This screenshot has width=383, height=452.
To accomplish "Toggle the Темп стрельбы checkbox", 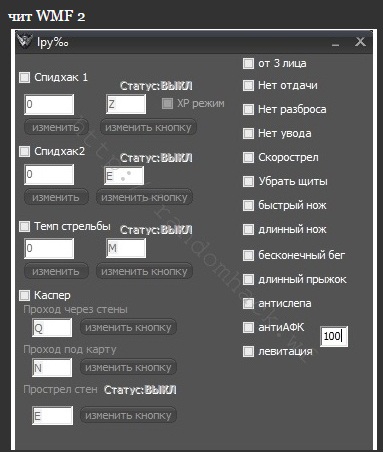I will (24, 226).
